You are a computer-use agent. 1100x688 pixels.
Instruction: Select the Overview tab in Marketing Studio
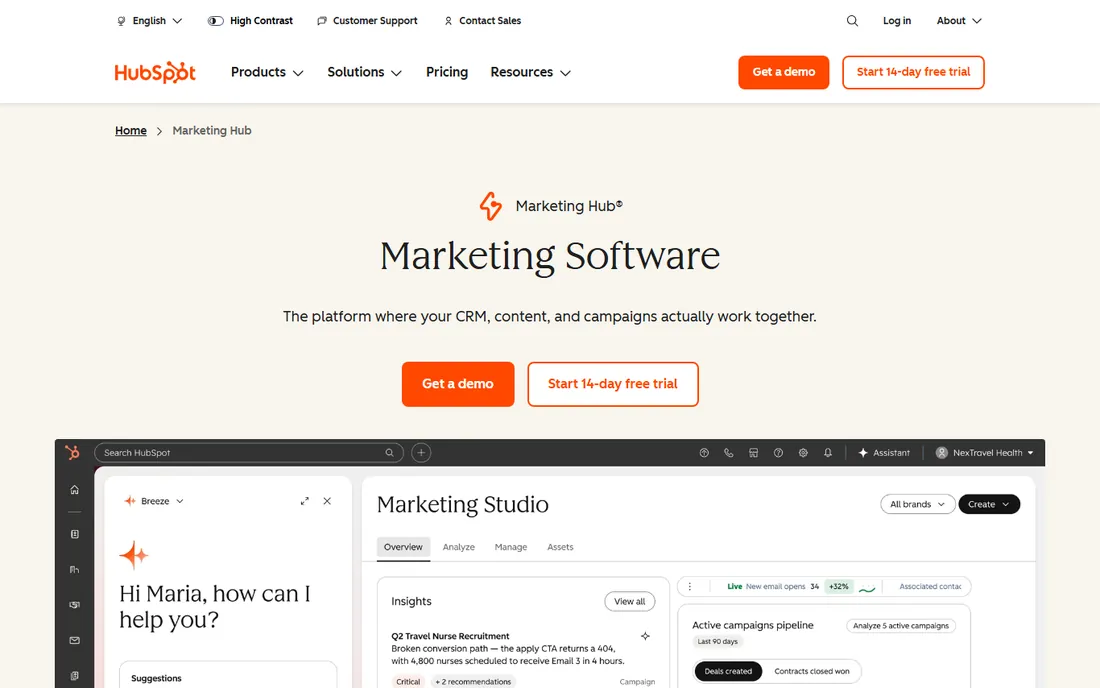click(403, 547)
